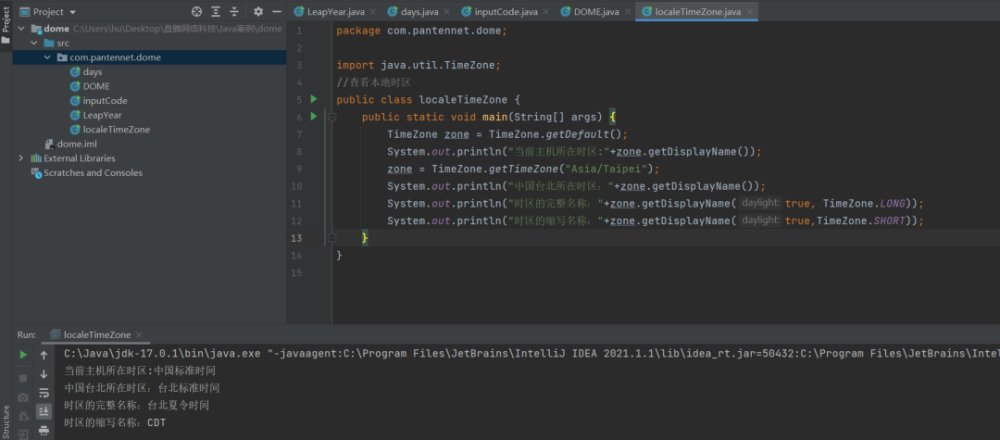The height and width of the screenshot is (440, 1000).
Task: Rerun program with green Run icon in Run panel
Action: click(23, 355)
